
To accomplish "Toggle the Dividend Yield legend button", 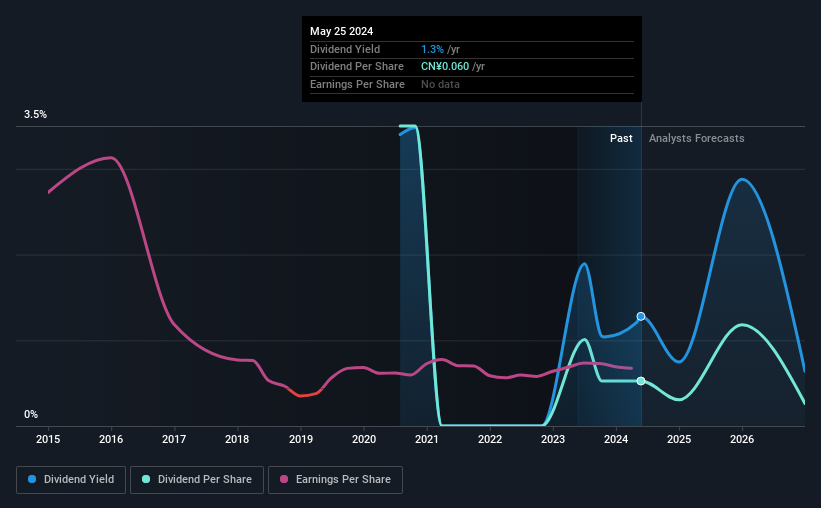I will pyautogui.click(x=71, y=480).
